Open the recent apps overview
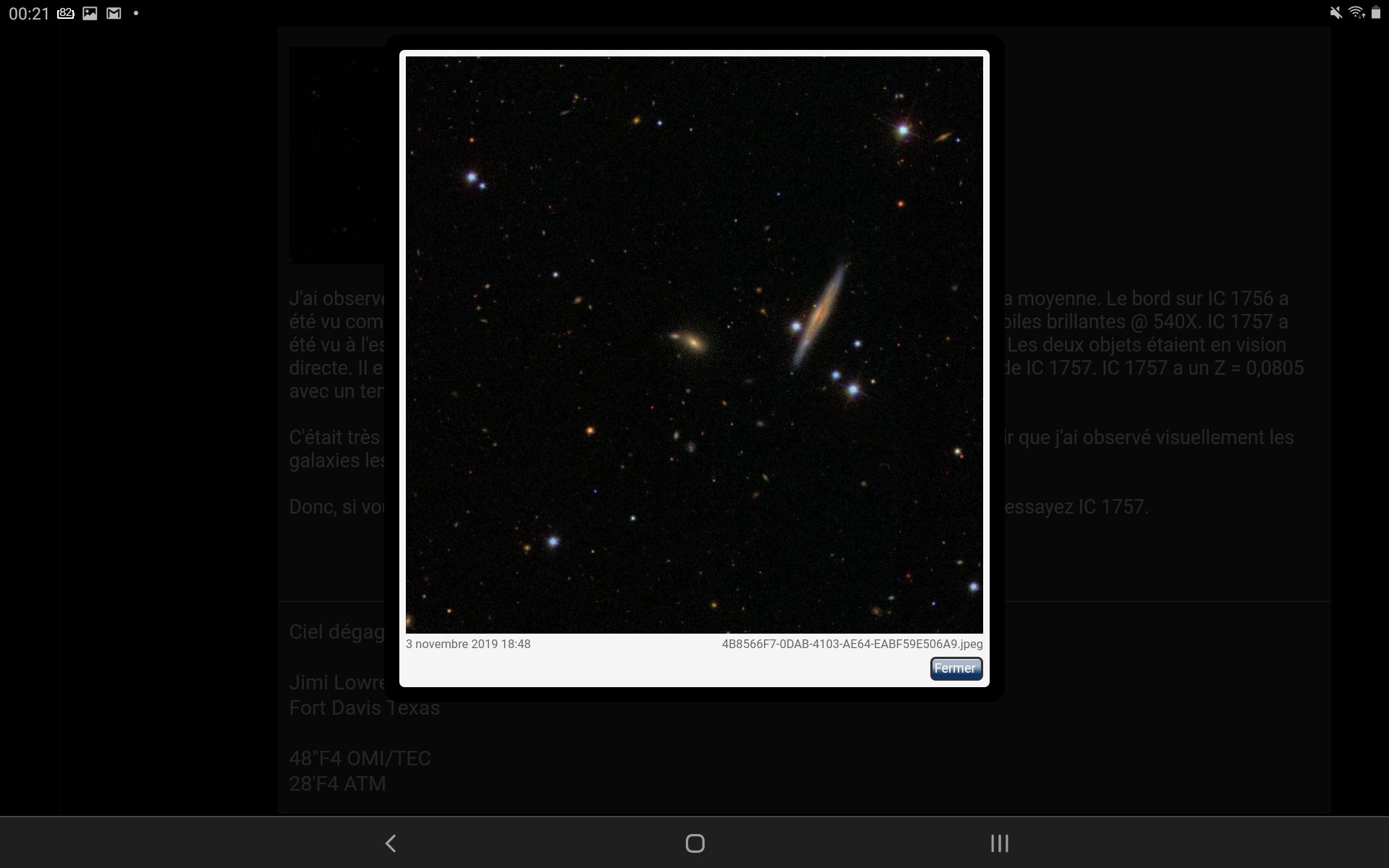The height and width of the screenshot is (868, 1389). pyautogui.click(x=999, y=843)
